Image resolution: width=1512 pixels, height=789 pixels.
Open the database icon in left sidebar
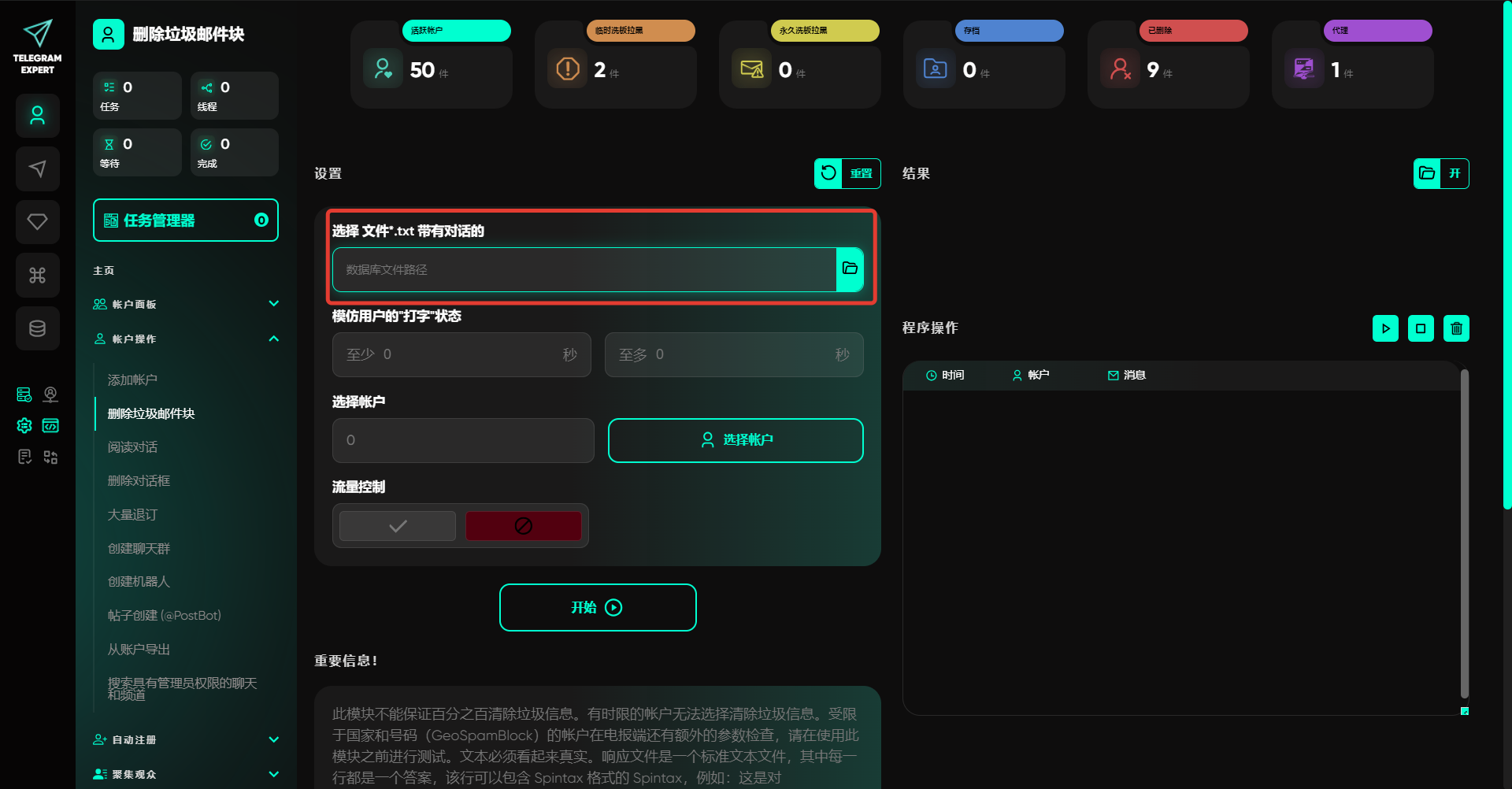pyautogui.click(x=37, y=328)
